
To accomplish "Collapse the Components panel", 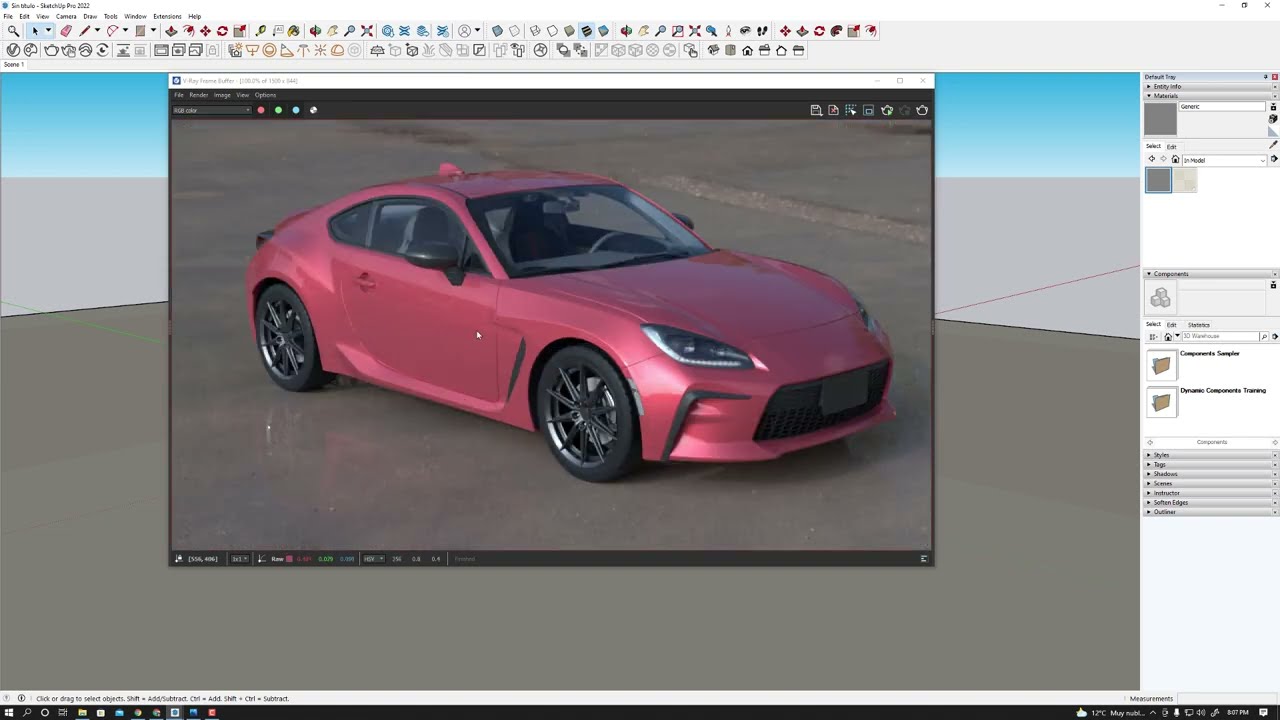I will (x=1211, y=274).
